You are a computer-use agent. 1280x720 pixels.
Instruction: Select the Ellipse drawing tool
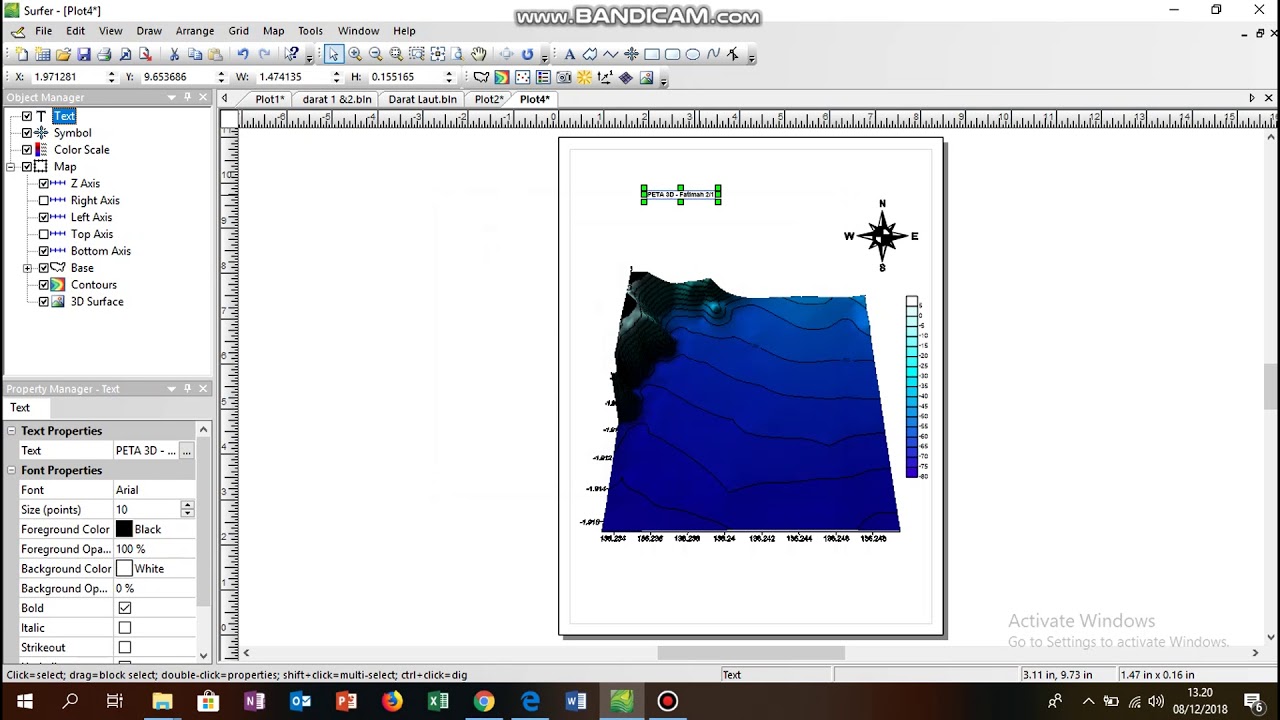(692, 54)
